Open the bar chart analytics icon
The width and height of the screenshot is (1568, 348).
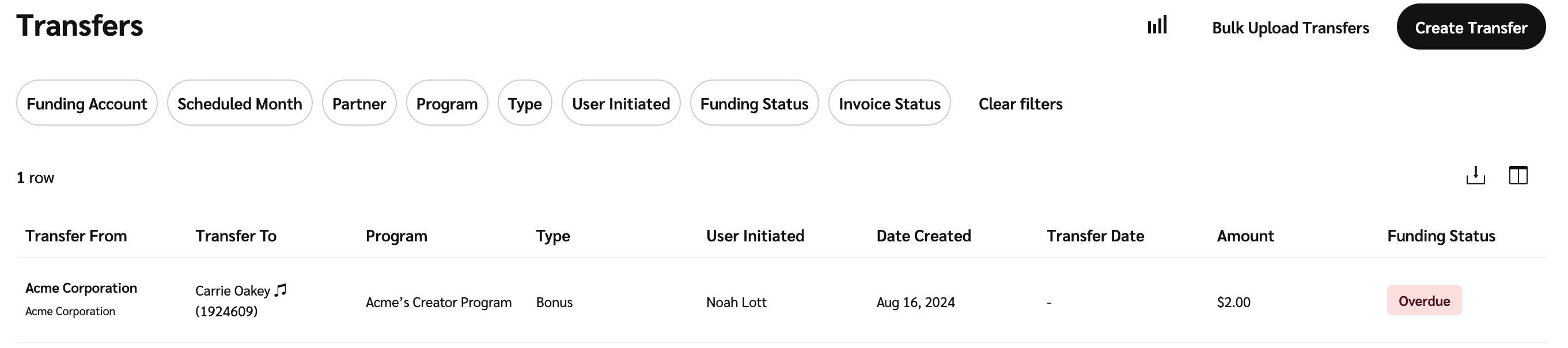pyautogui.click(x=1157, y=26)
